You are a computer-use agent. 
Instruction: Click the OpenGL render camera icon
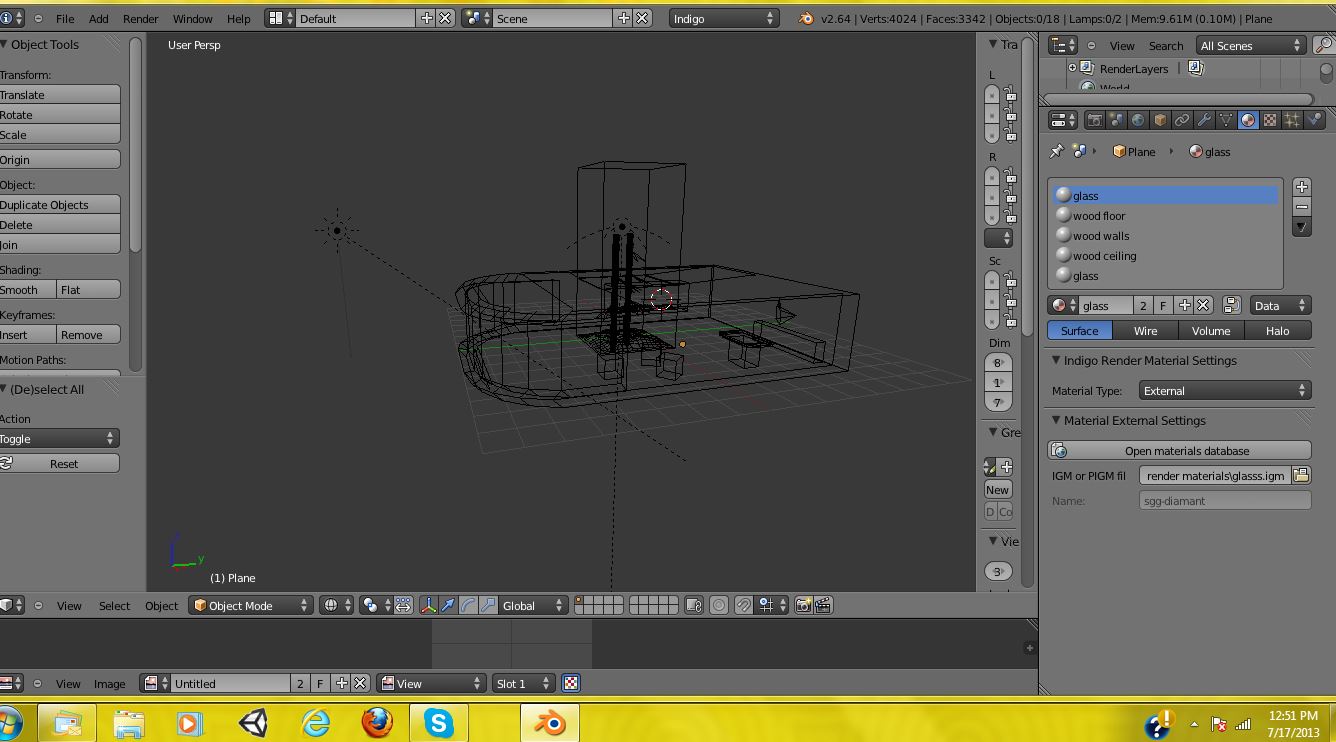click(803, 605)
